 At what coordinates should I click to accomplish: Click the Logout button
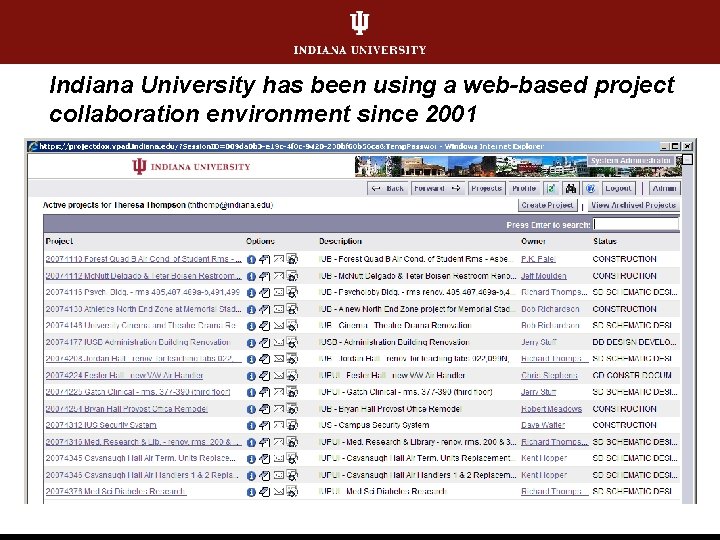click(618, 188)
